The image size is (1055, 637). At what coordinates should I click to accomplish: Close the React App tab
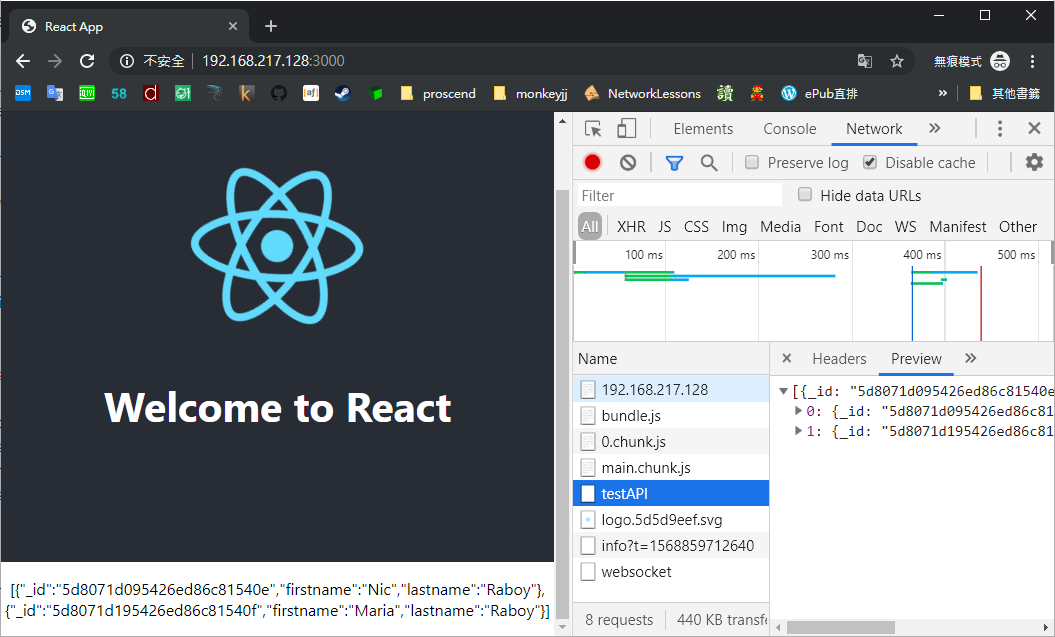233,26
